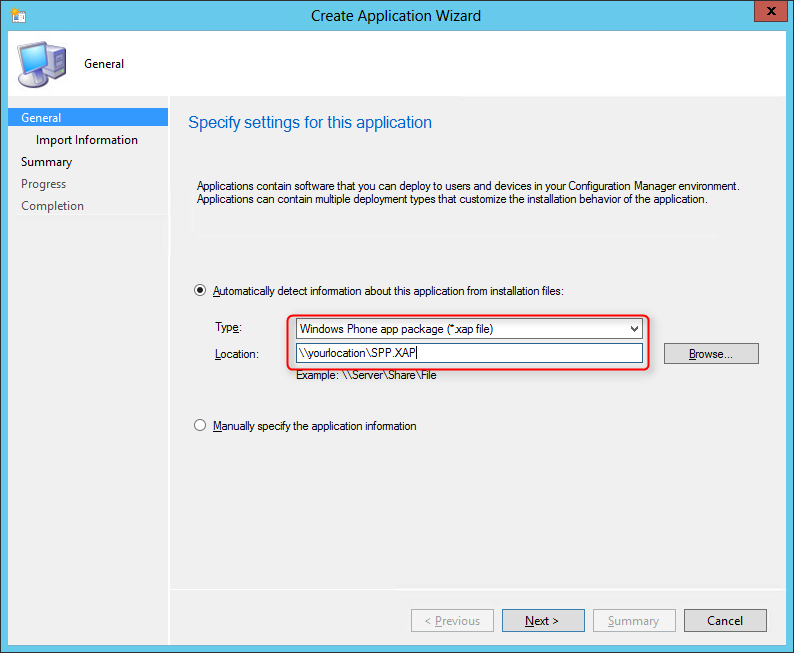Click the wizard icon in the title bar
794x653 pixels.
point(18,15)
